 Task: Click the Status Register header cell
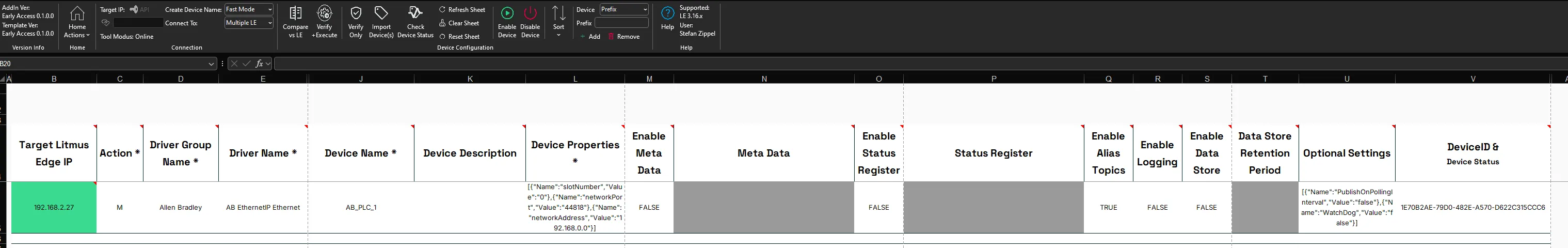click(x=994, y=153)
